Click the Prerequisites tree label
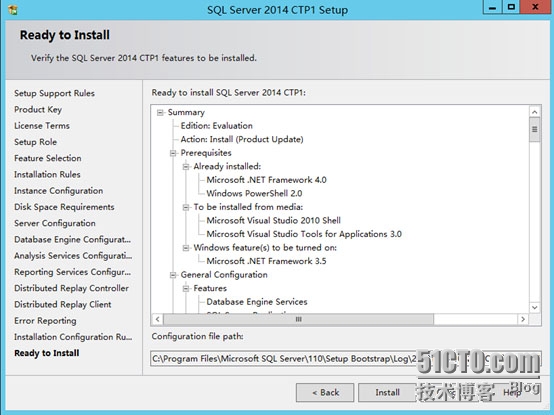This screenshot has width=554, height=415. coord(206,153)
